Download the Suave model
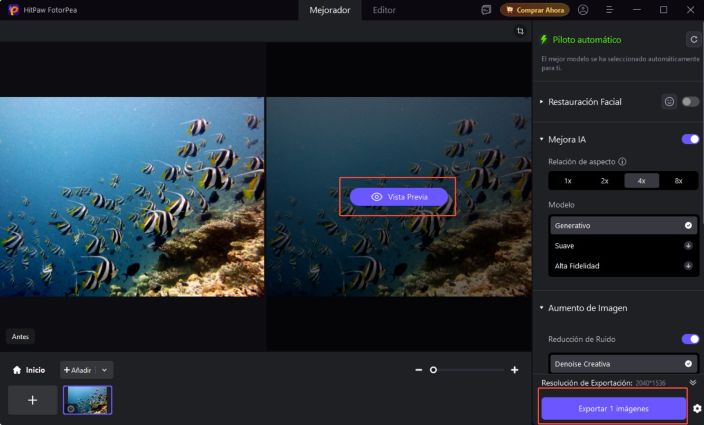The image size is (704, 425). coord(688,245)
